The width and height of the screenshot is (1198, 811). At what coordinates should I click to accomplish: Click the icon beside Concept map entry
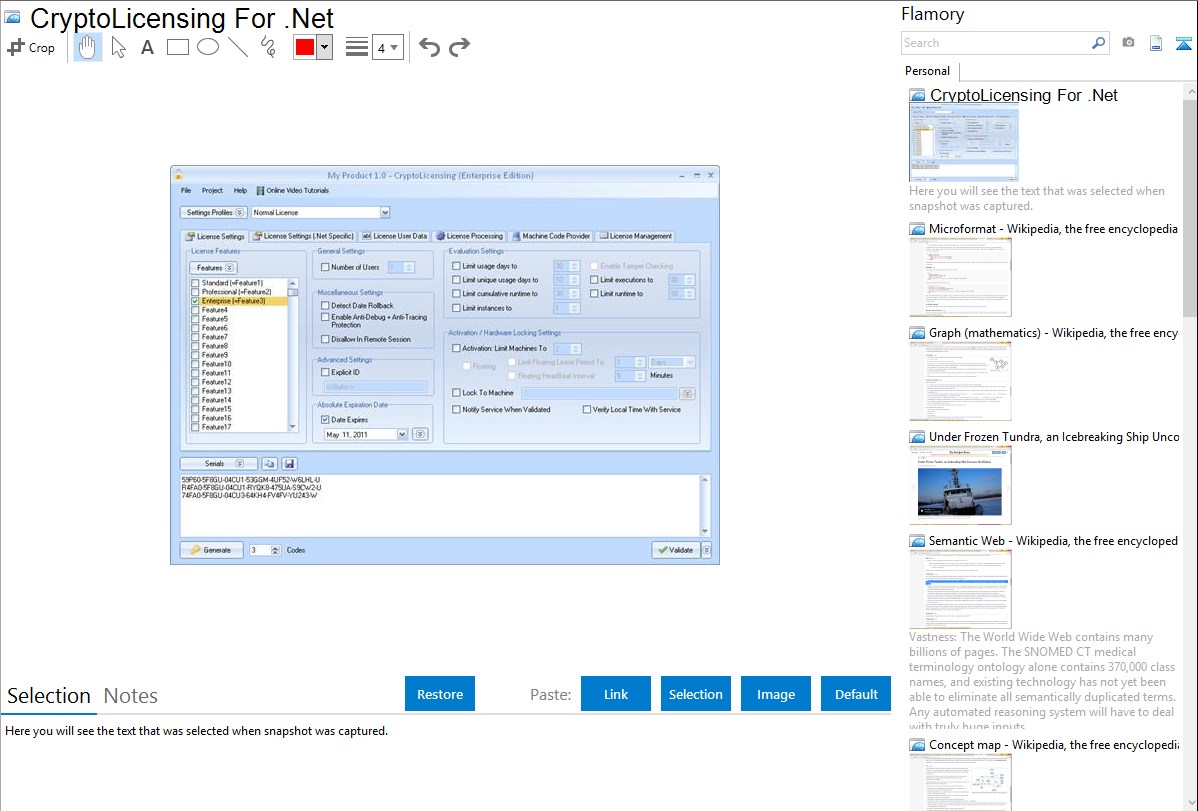pyautogui.click(x=917, y=745)
